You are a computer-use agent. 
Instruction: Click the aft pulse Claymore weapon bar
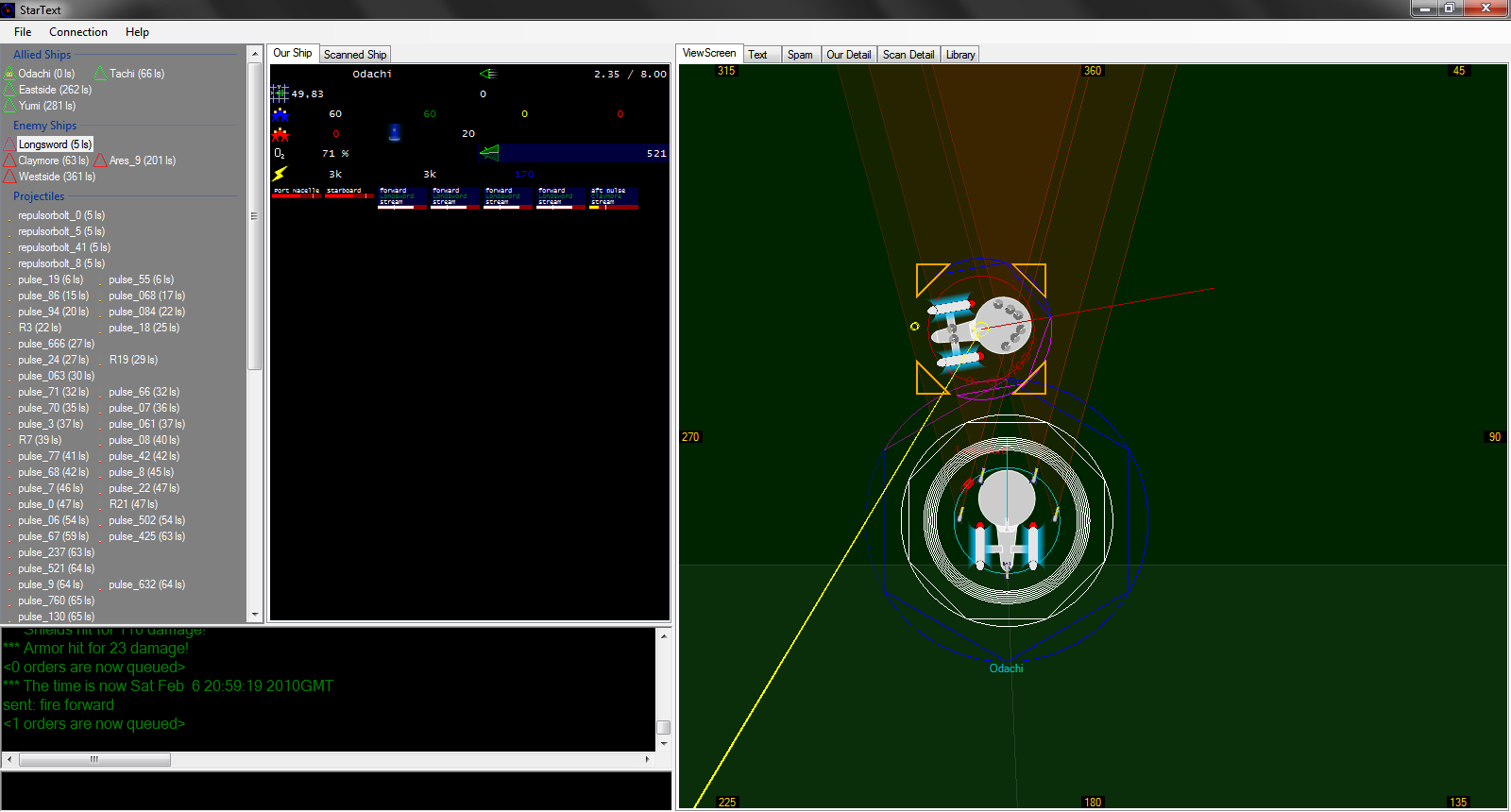pos(614,197)
